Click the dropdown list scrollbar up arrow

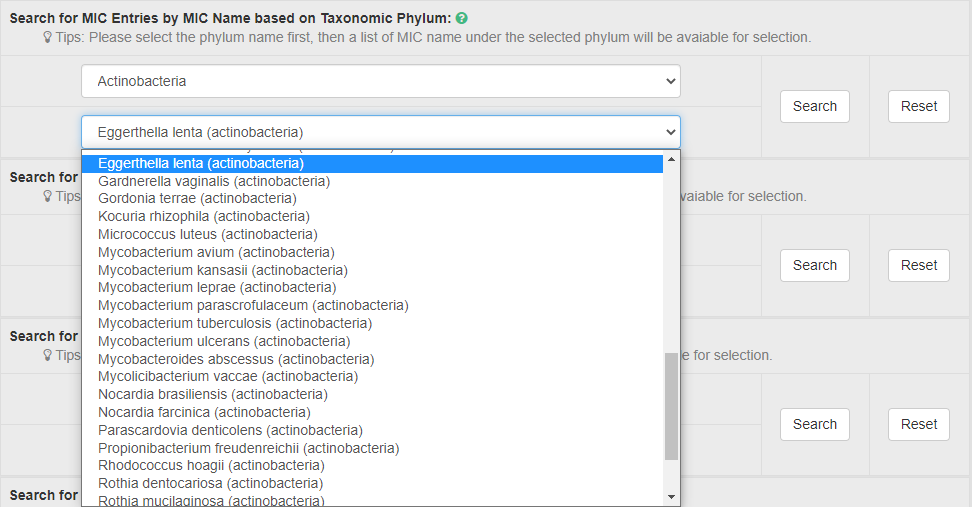click(671, 159)
